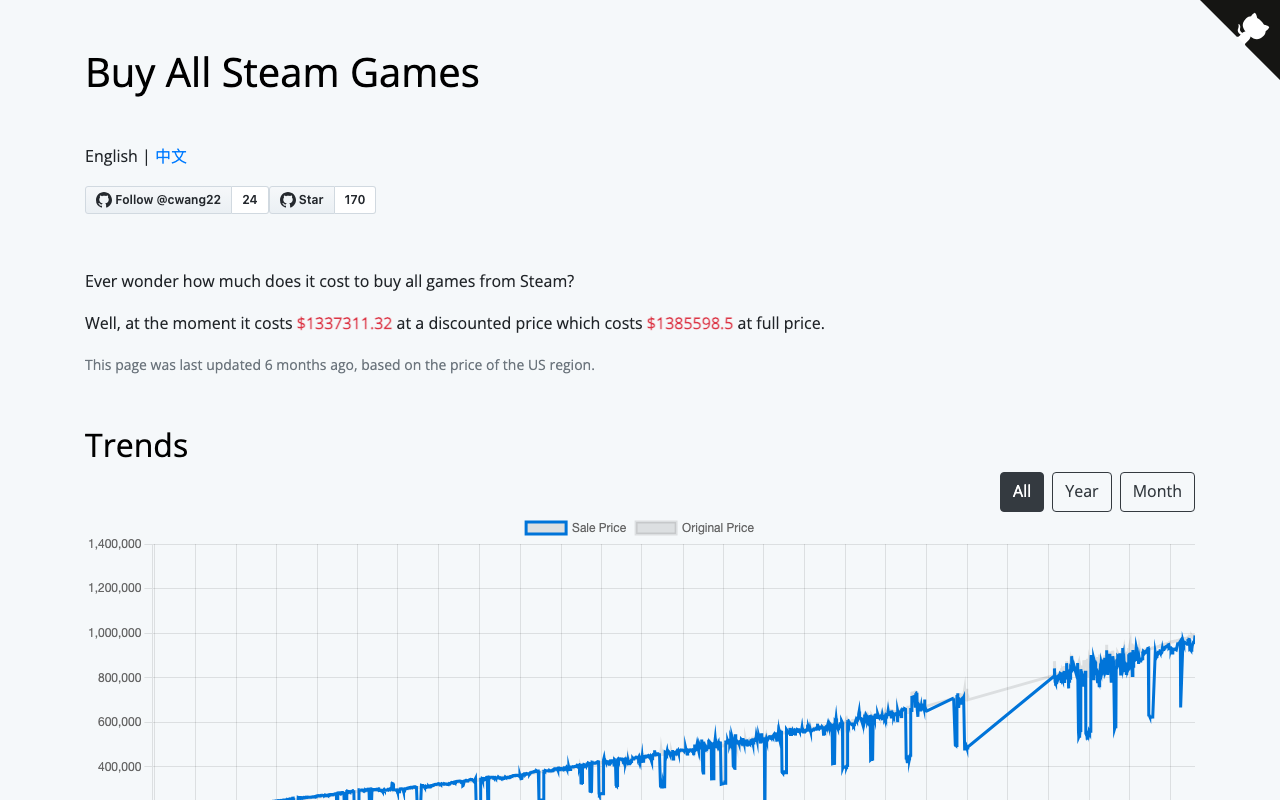1280x800 pixels.
Task: Click the 400,000 y-axis label
Action: click(118, 767)
